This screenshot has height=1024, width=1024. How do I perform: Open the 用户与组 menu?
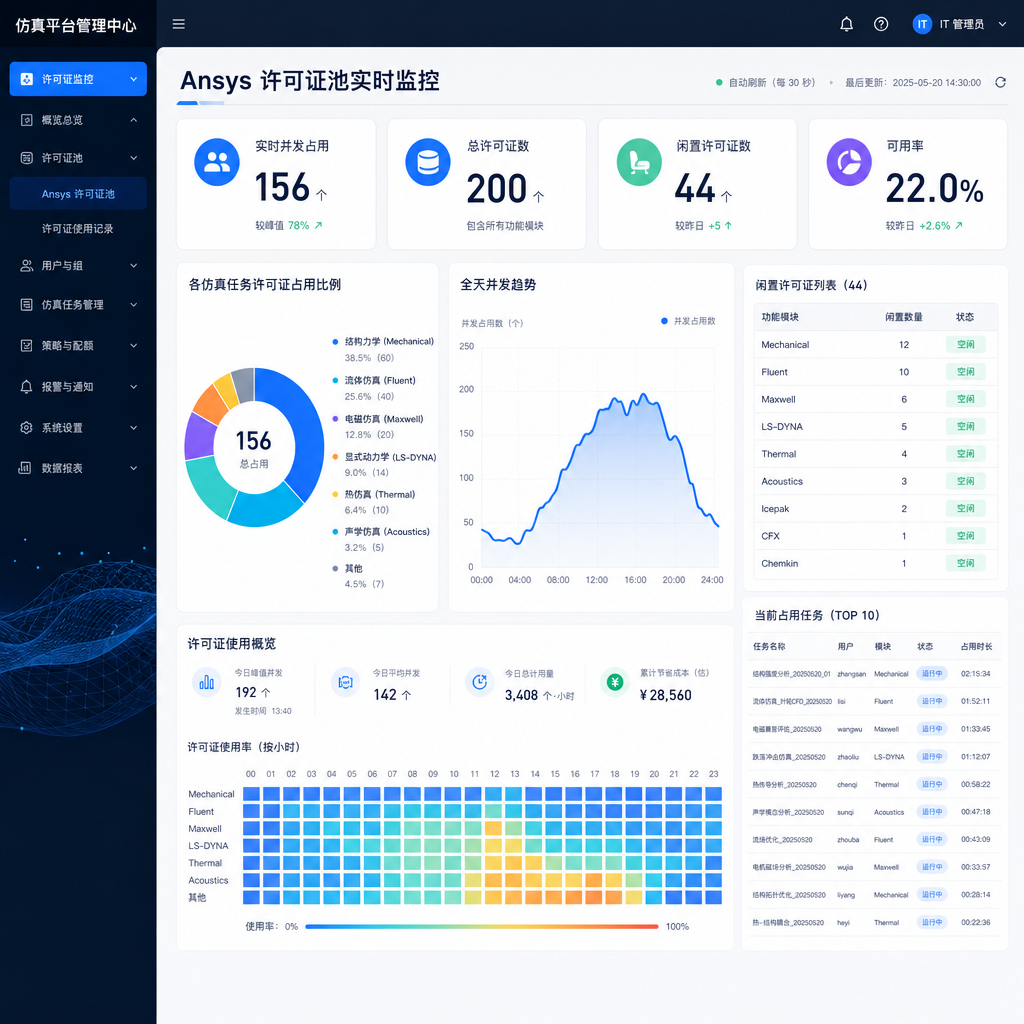[78, 266]
